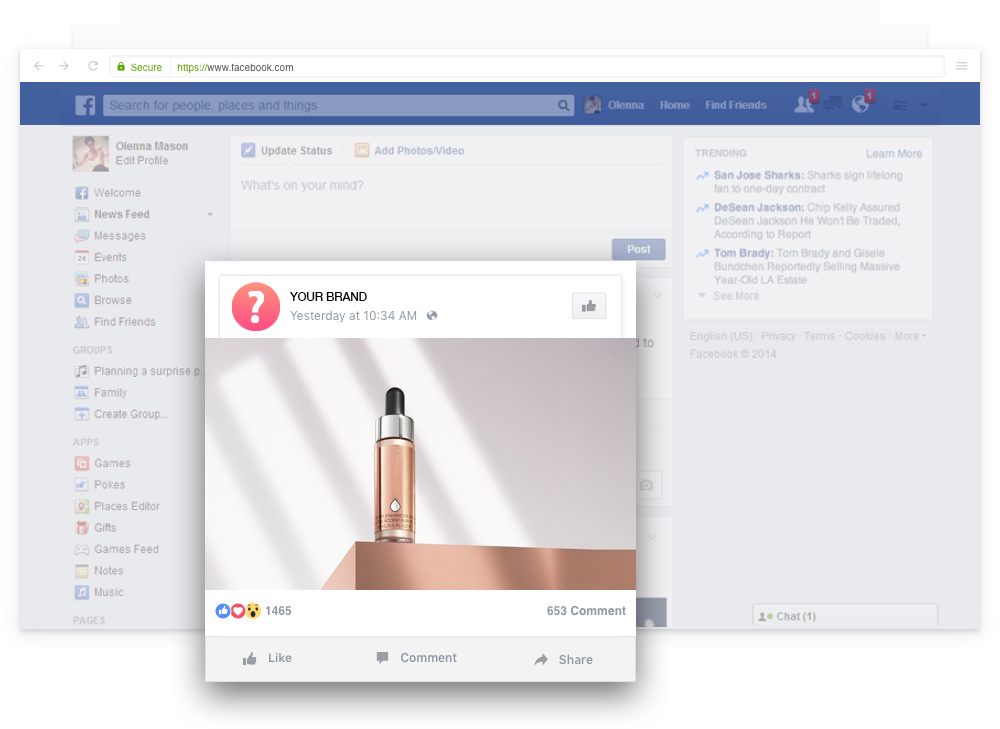Click the green Secure padlock icon

tap(121, 66)
